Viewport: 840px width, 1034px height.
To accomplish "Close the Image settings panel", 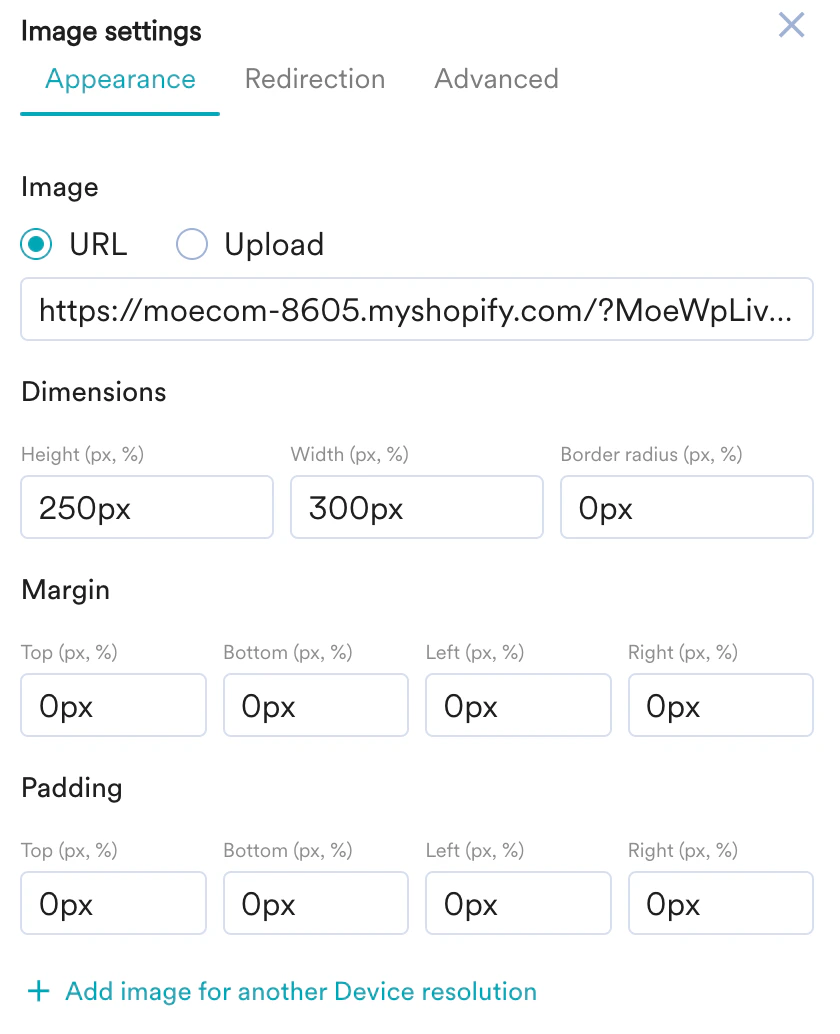I will [x=791, y=25].
